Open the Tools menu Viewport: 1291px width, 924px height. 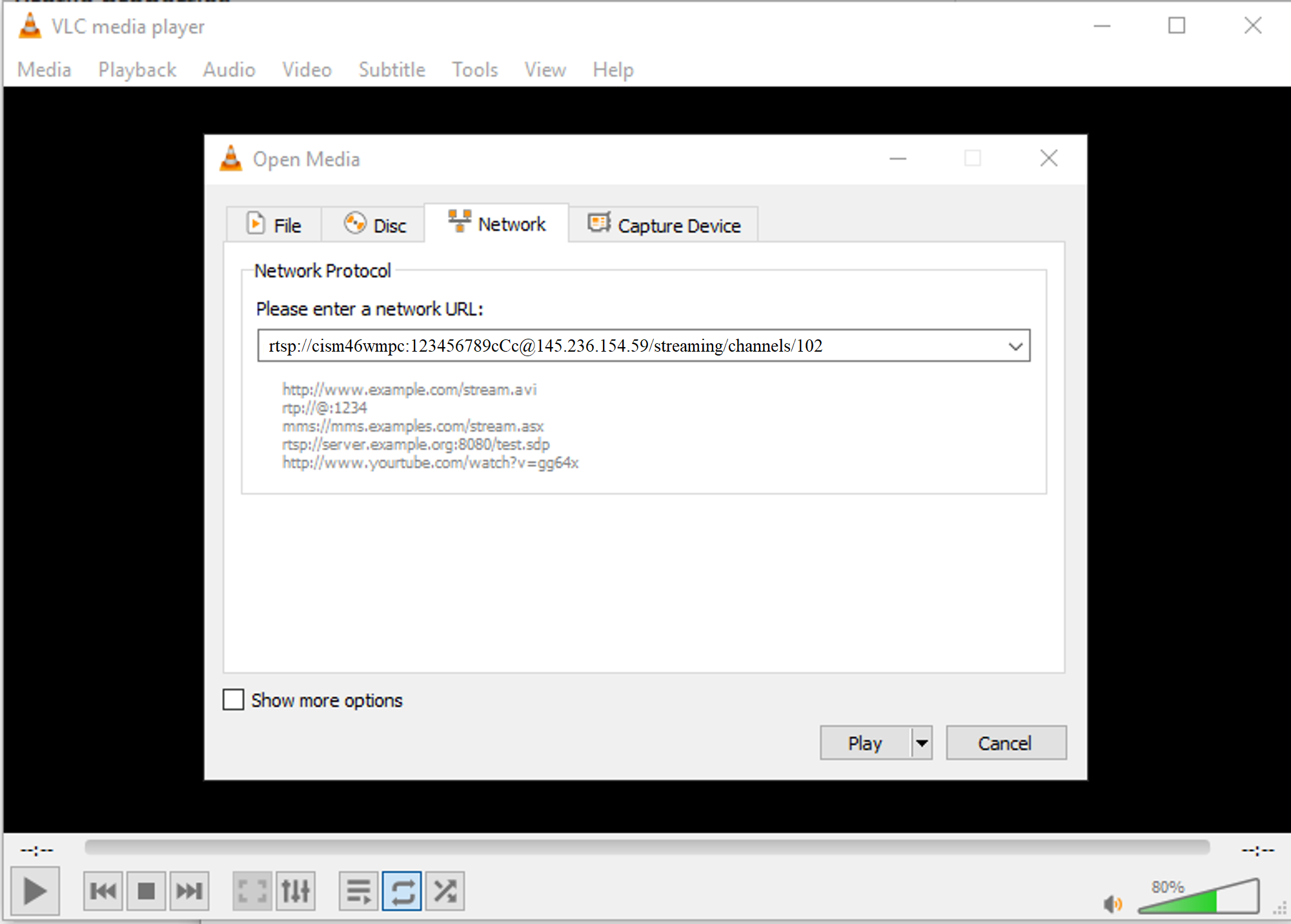pyautogui.click(x=475, y=70)
